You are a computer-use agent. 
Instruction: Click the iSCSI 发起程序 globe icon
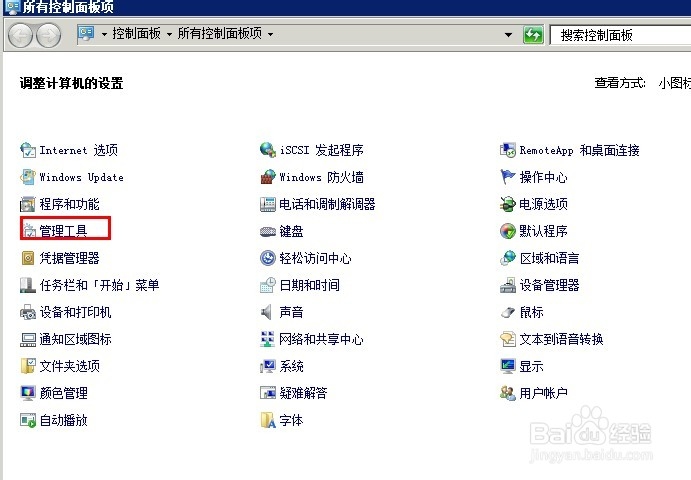click(267, 150)
